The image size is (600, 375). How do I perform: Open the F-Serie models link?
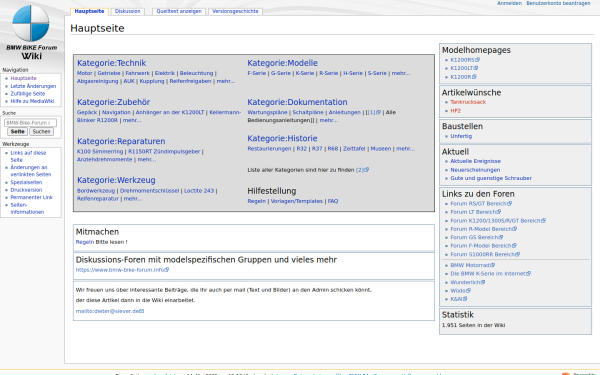(x=256, y=73)
